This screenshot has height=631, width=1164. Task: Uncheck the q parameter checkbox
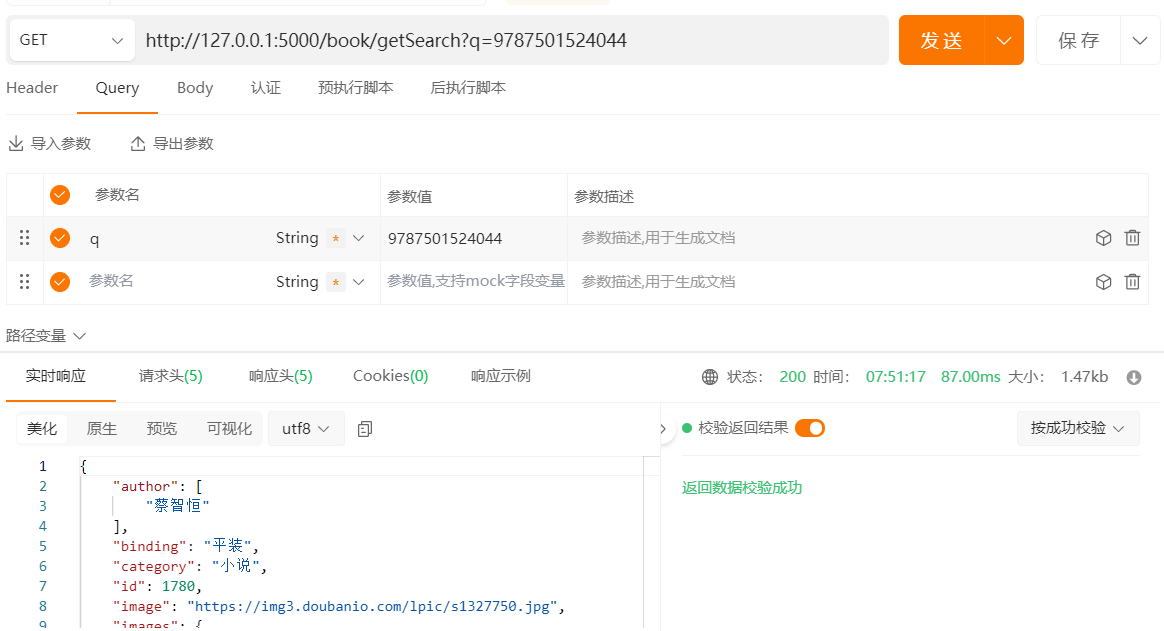60,238
